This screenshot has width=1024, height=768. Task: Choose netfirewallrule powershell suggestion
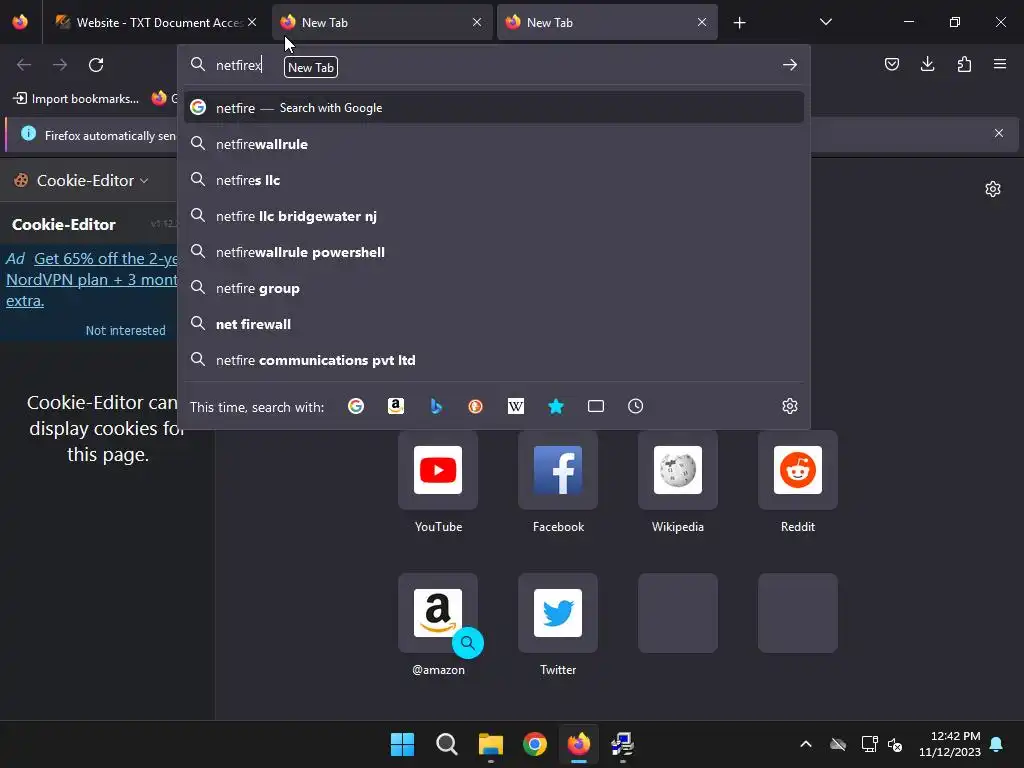point(494,252)
